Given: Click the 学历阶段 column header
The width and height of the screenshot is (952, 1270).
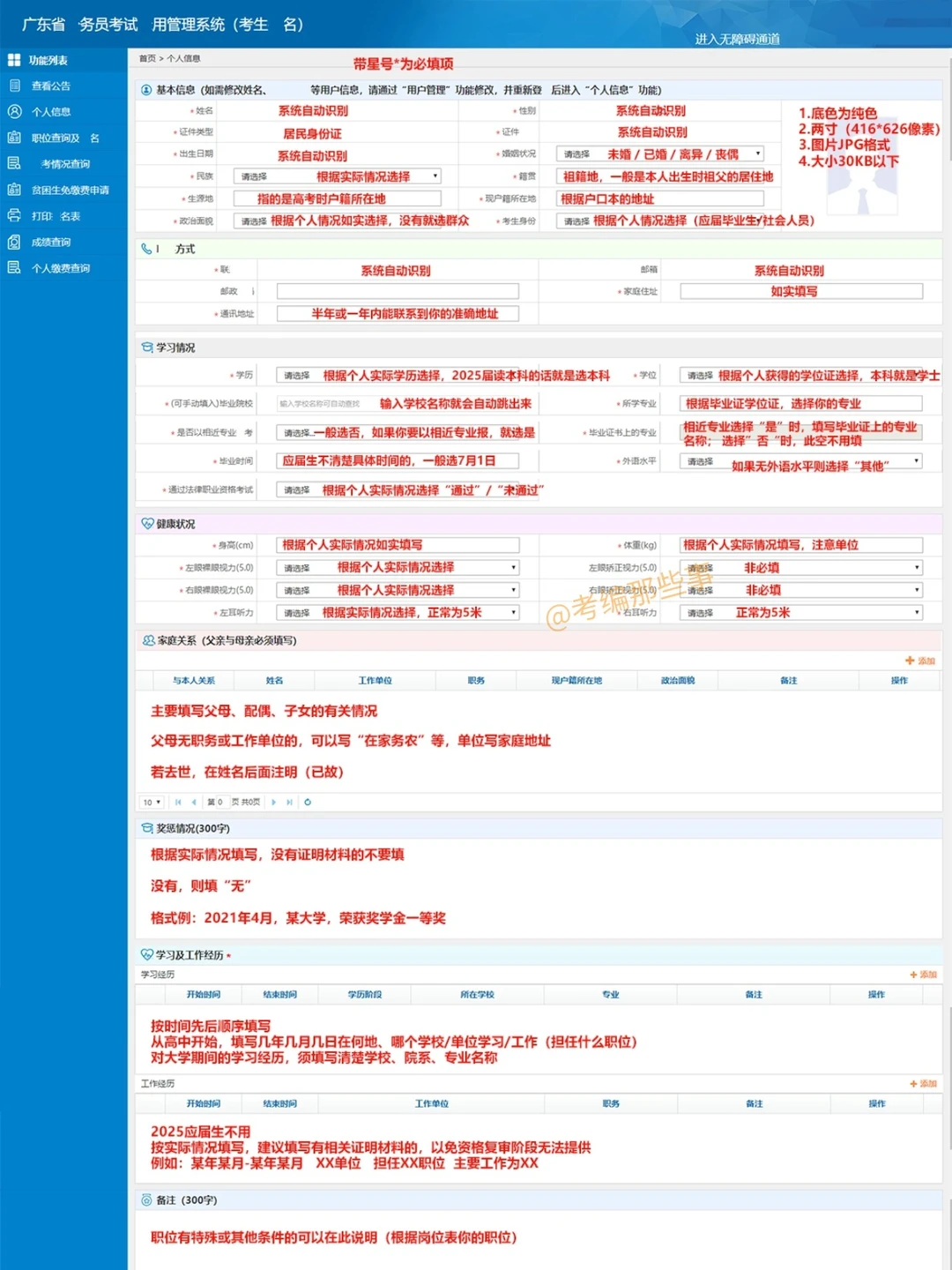Looking at the screenshot, I should click(365, 994).
